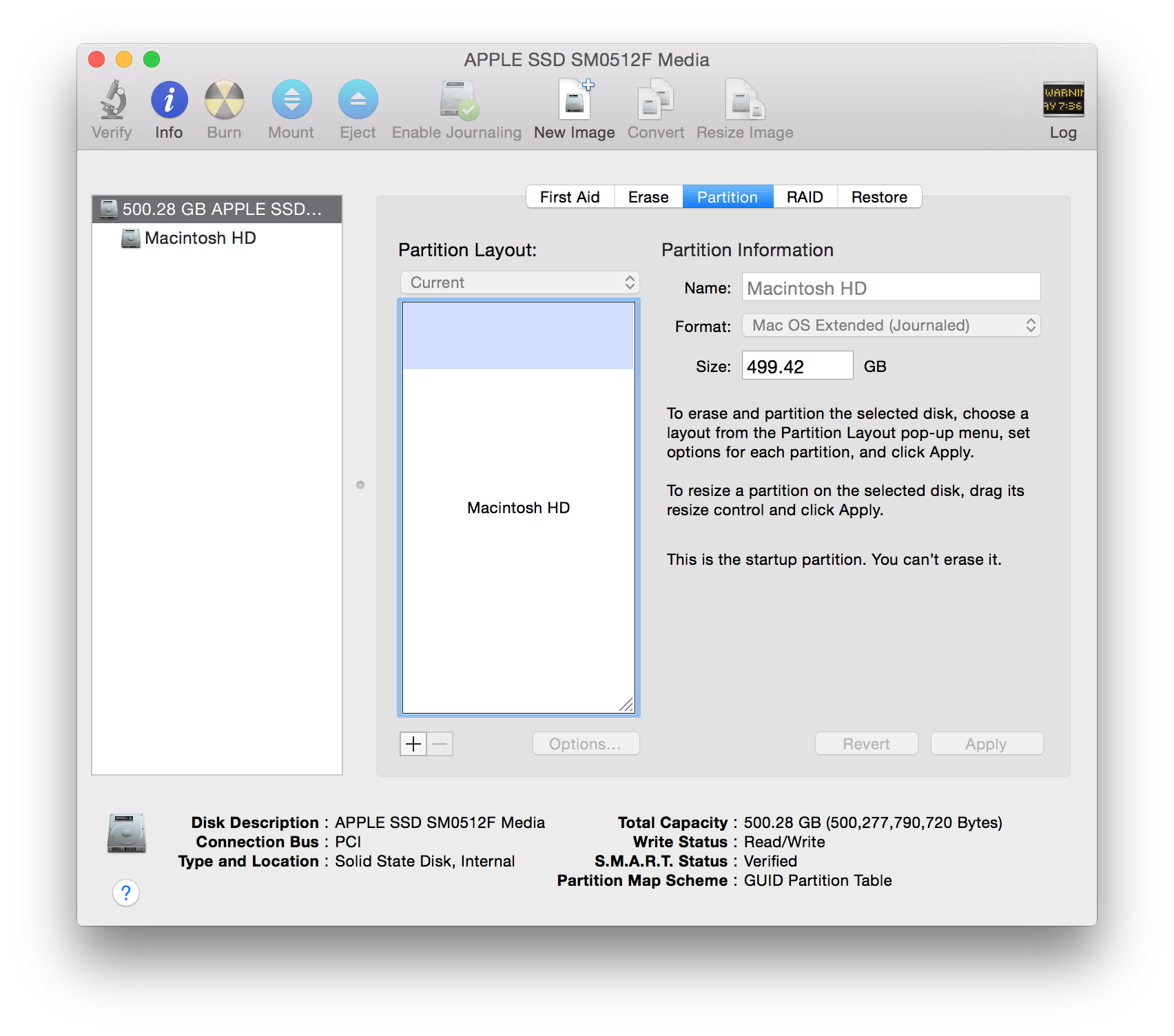Open the help question mark button

coord(126,893)
